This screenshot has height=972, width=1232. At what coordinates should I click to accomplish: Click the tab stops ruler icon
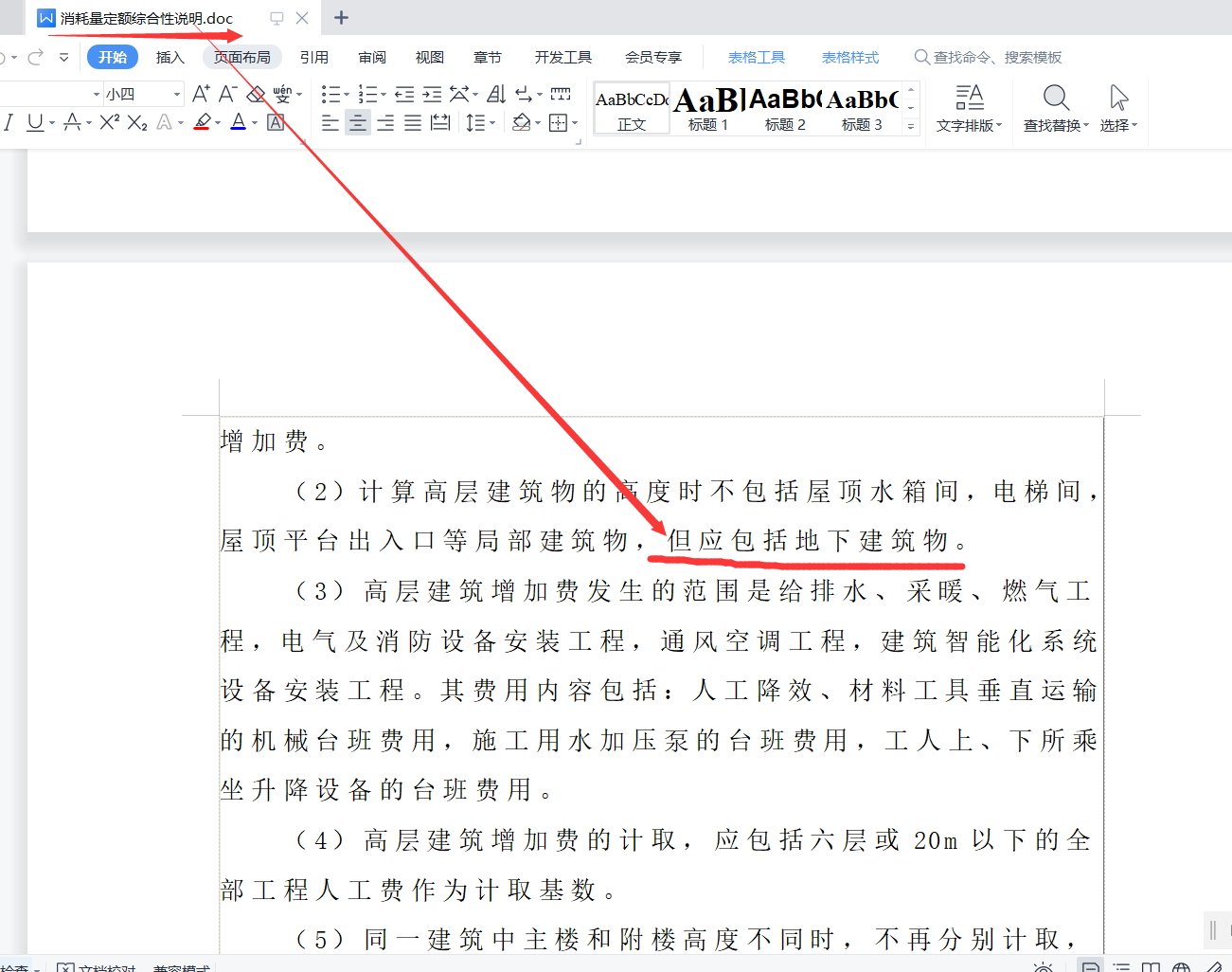click(561, 94)
